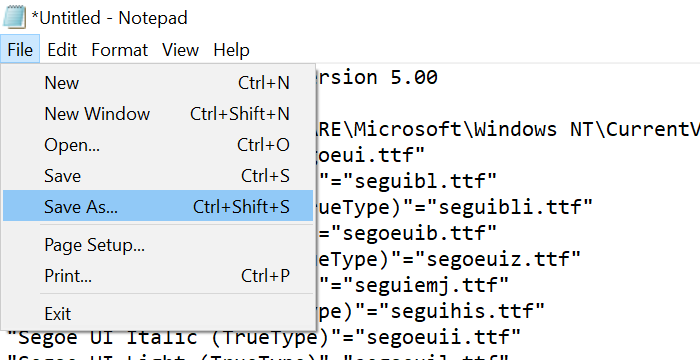Choose Save As... menu entry
This screenshot has width=700, height=360.
(x=158, y=206)
